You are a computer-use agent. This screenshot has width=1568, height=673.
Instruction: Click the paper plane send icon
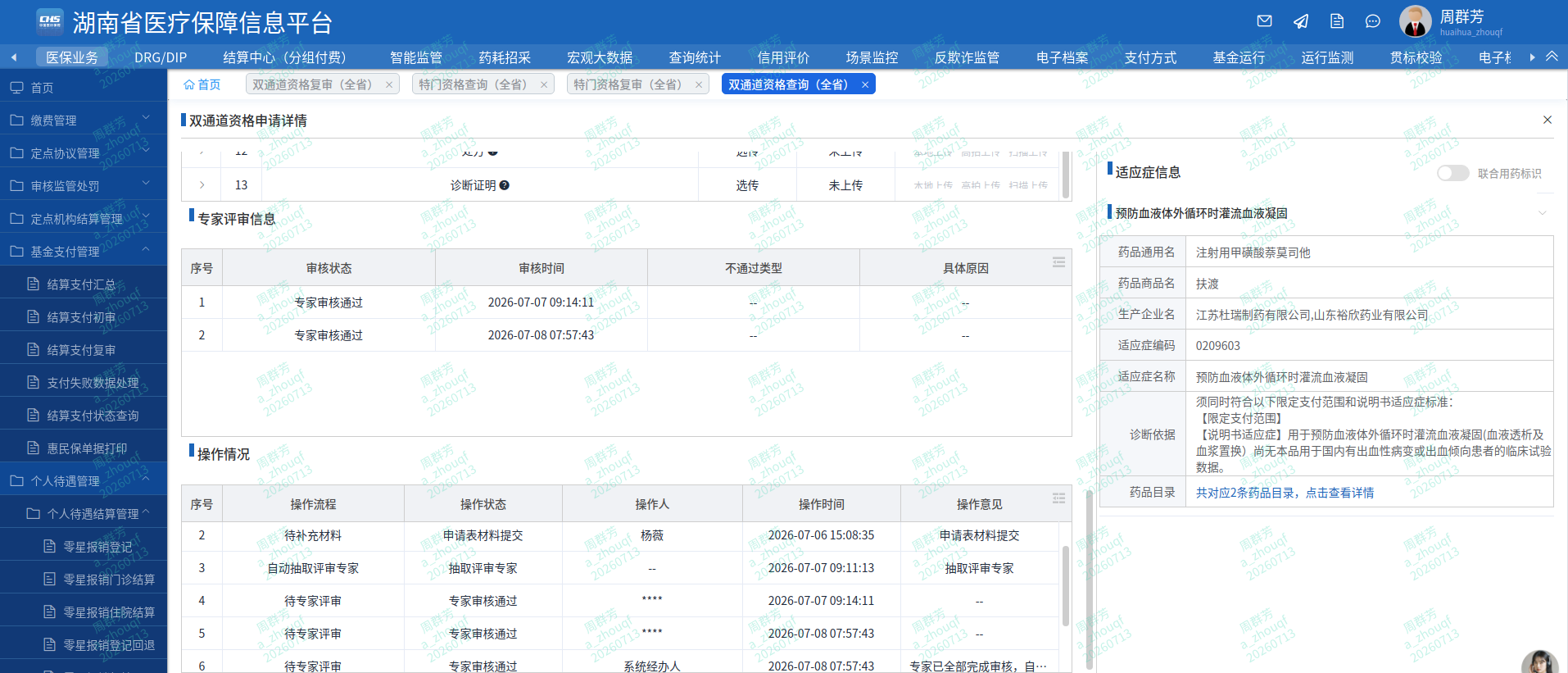(x=1301, y=21)
